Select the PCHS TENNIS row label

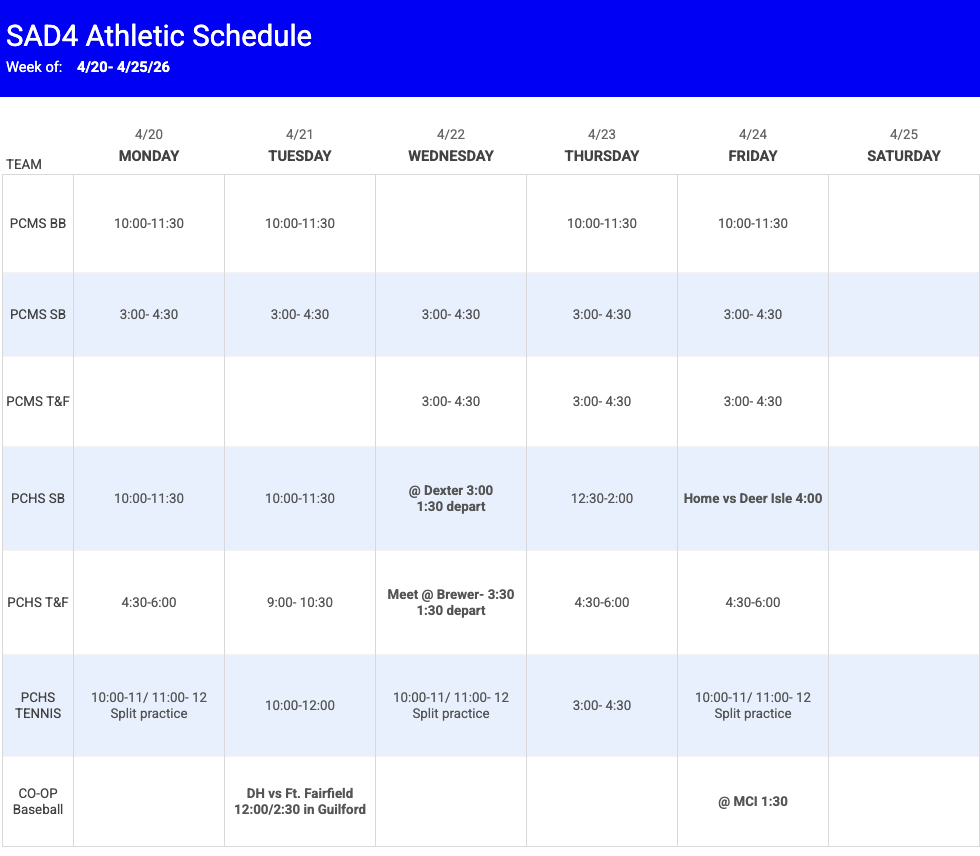coord(38,705)
